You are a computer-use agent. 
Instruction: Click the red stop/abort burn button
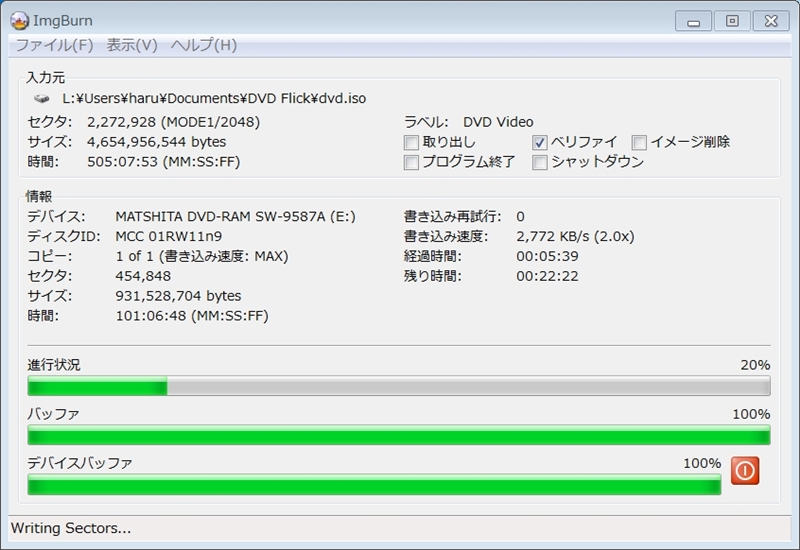pyautogui.click(x=745, y=470)
